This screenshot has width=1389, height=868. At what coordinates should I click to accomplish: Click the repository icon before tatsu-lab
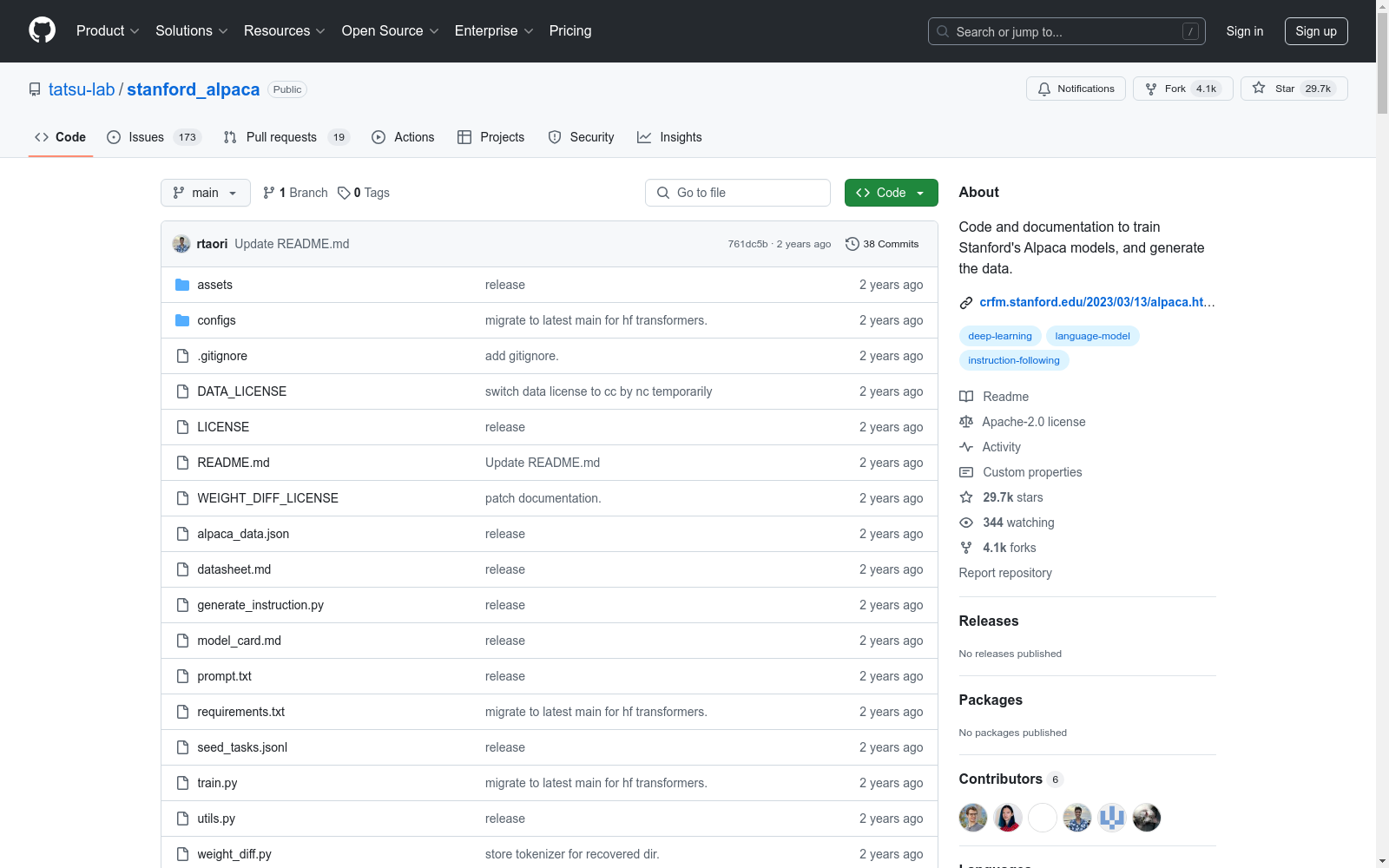[x=35, y=89]
